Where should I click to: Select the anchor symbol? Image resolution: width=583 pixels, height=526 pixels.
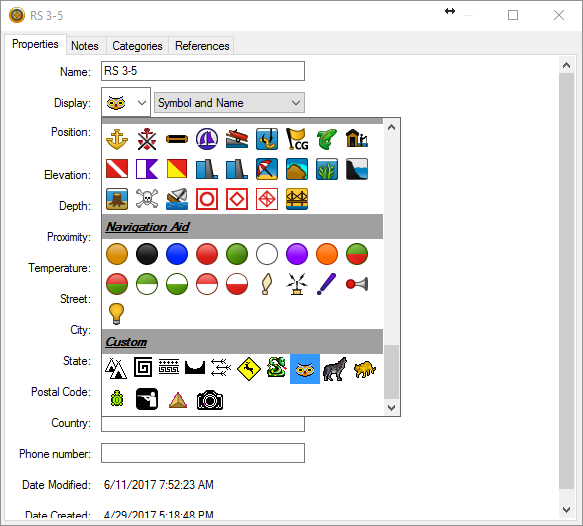[117, 139]
